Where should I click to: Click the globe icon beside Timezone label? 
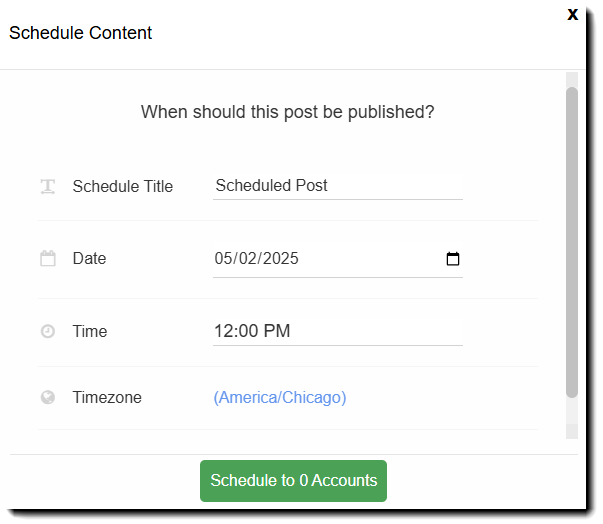tap(48, 397)
